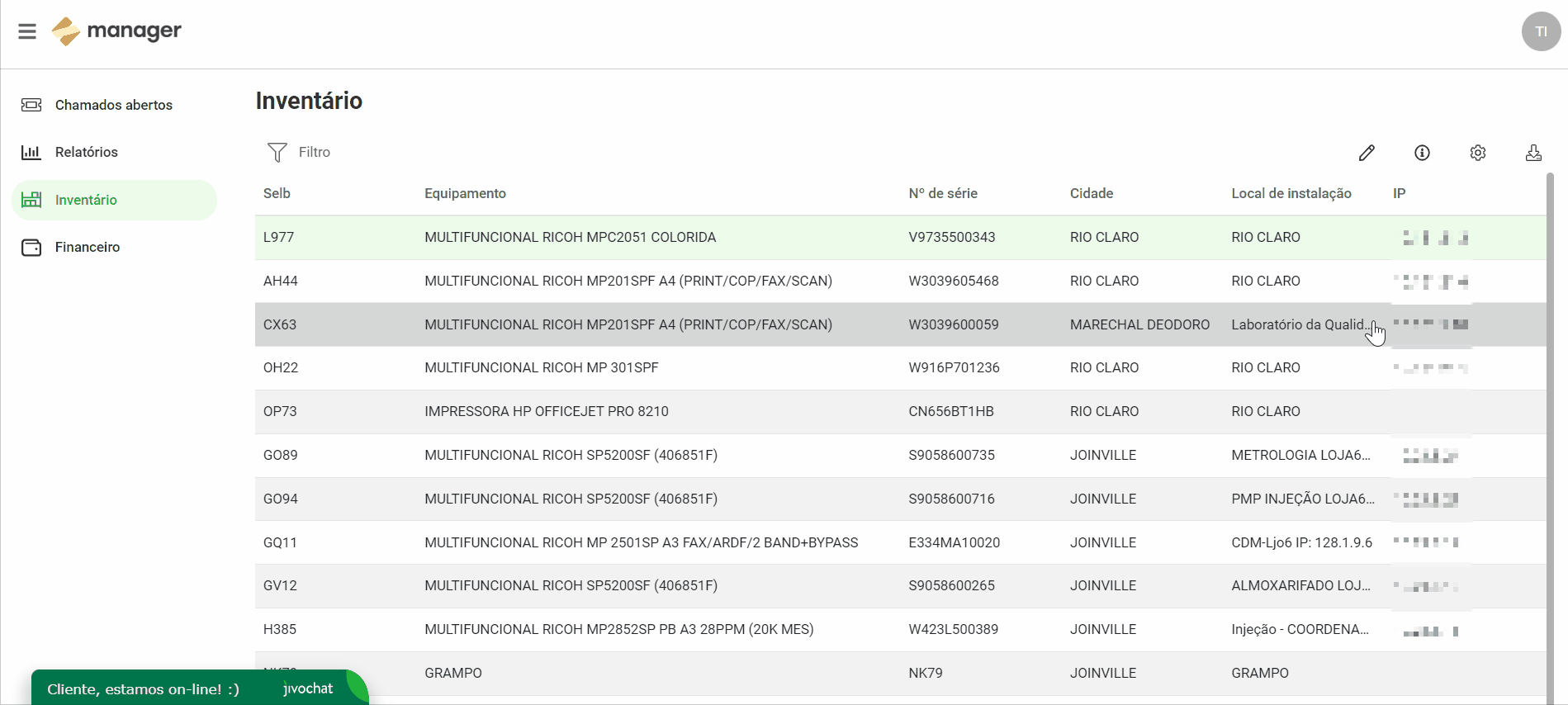The height and width of the screenshot is (705, 1568).
Task: Click the download export icon
Action: point(1533,153)
